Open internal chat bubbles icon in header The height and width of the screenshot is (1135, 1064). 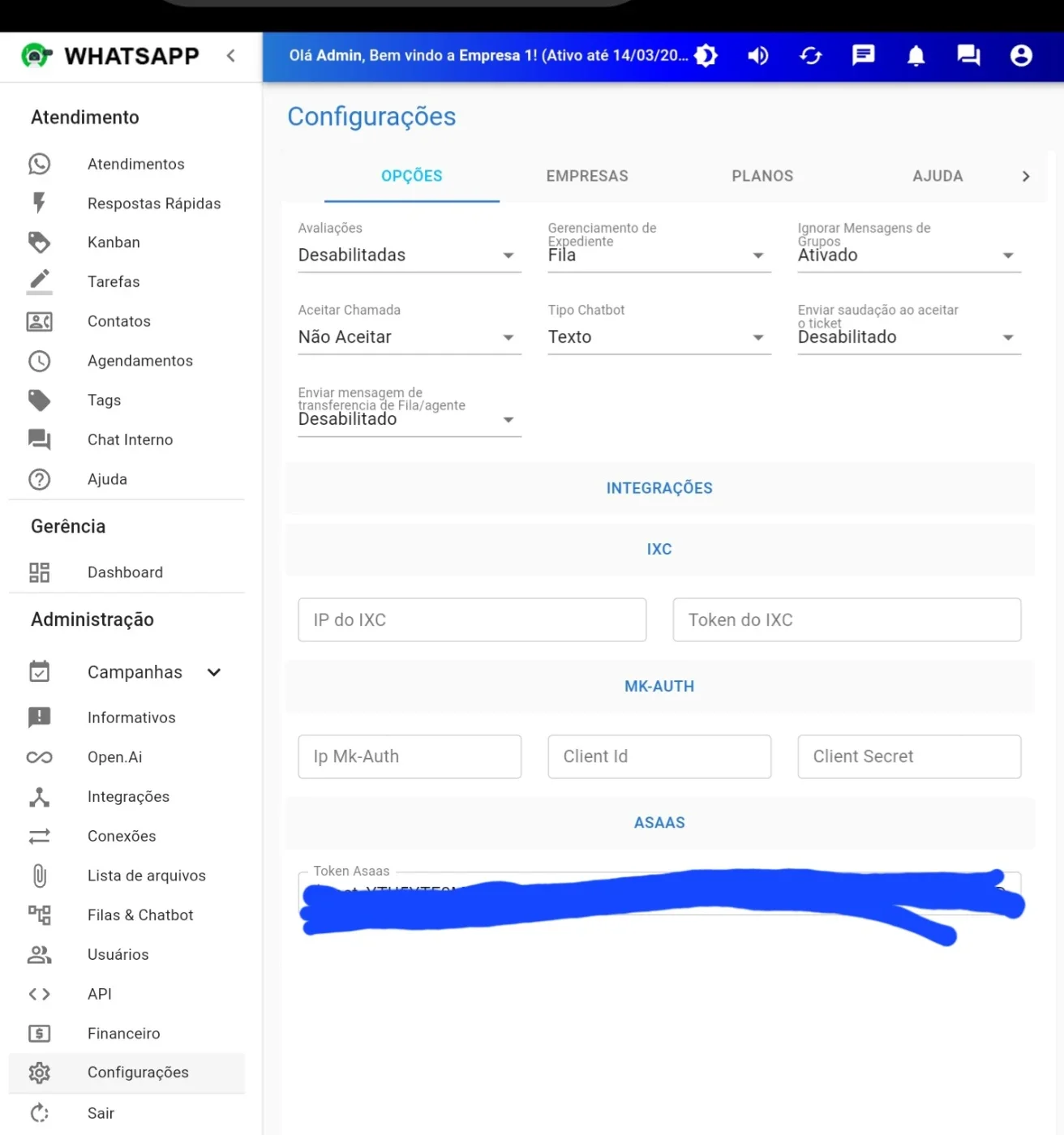968,55
